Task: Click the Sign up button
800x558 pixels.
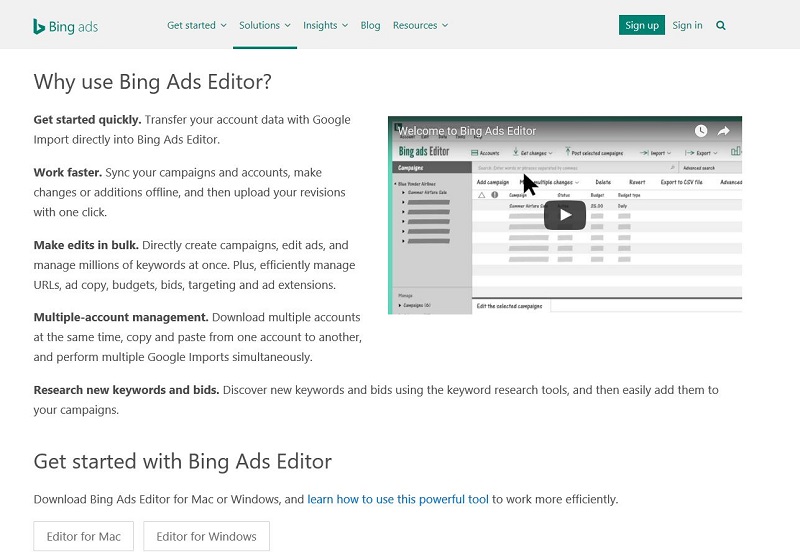Action: pyautogui.click(x=642, y=25)
